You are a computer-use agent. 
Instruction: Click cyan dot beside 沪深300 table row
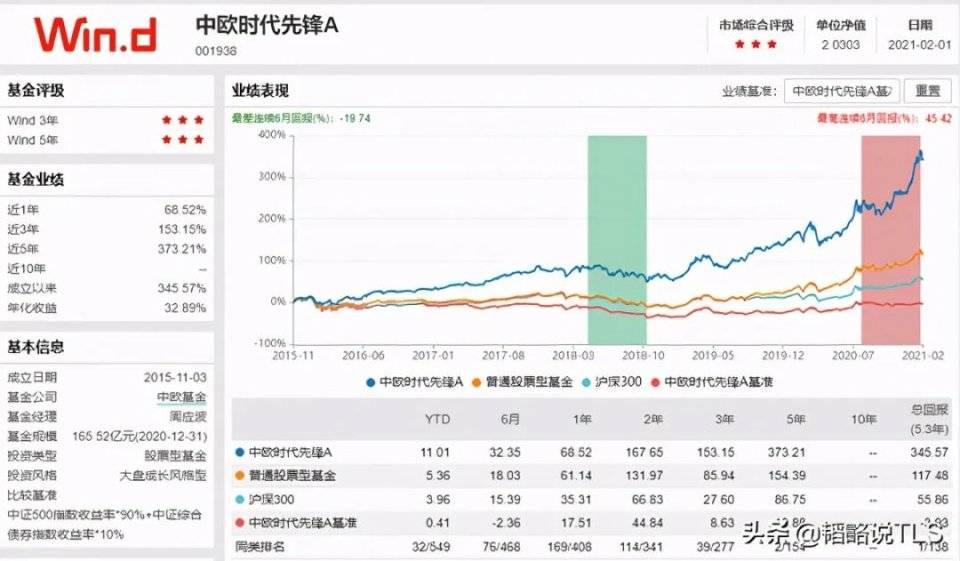(x=239, y=500)
